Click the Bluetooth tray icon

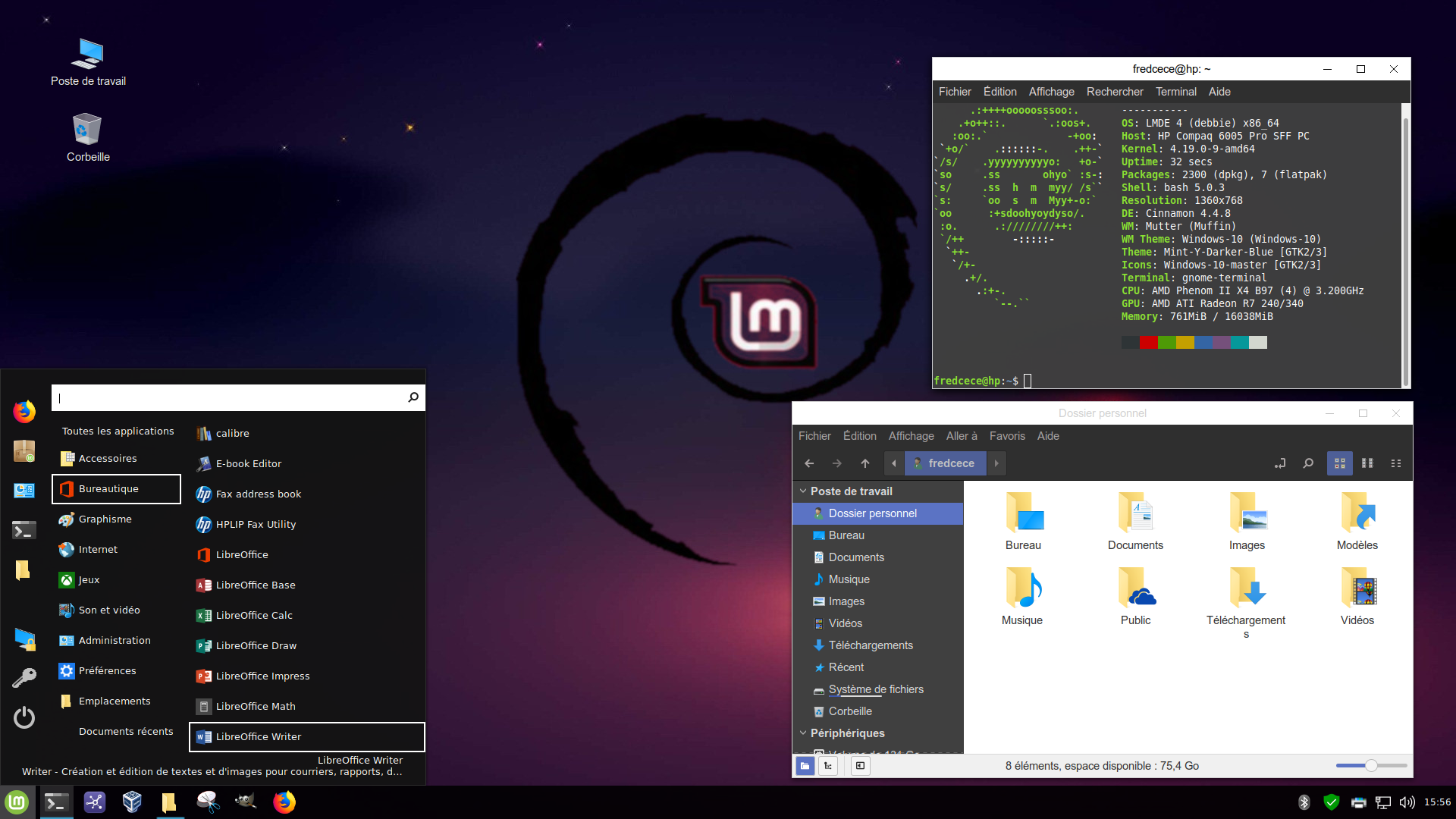(1304, 802)
